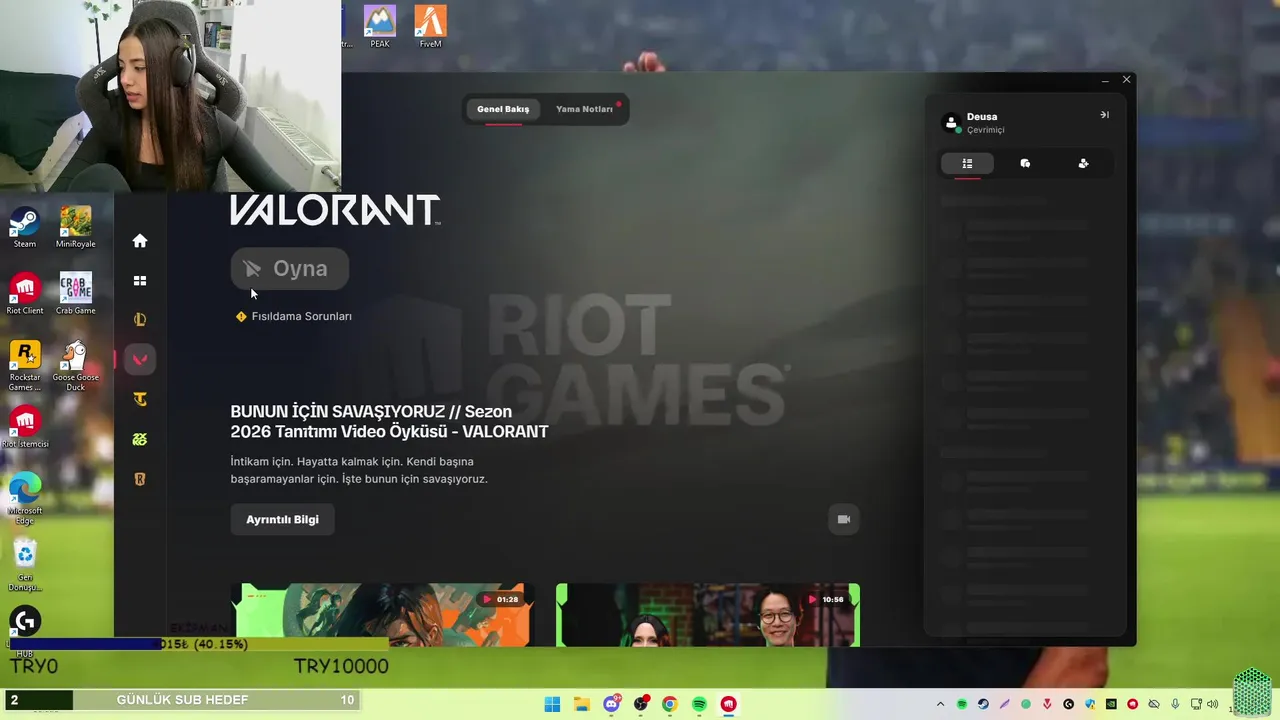Open the 01:28 video thumbnail

click(382, 615)
